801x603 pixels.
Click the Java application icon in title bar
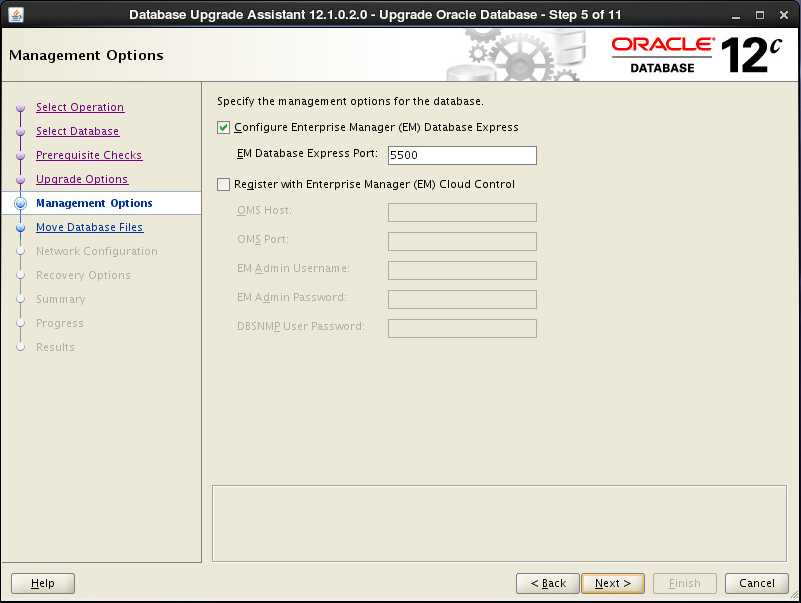click(x=15, y=14)
